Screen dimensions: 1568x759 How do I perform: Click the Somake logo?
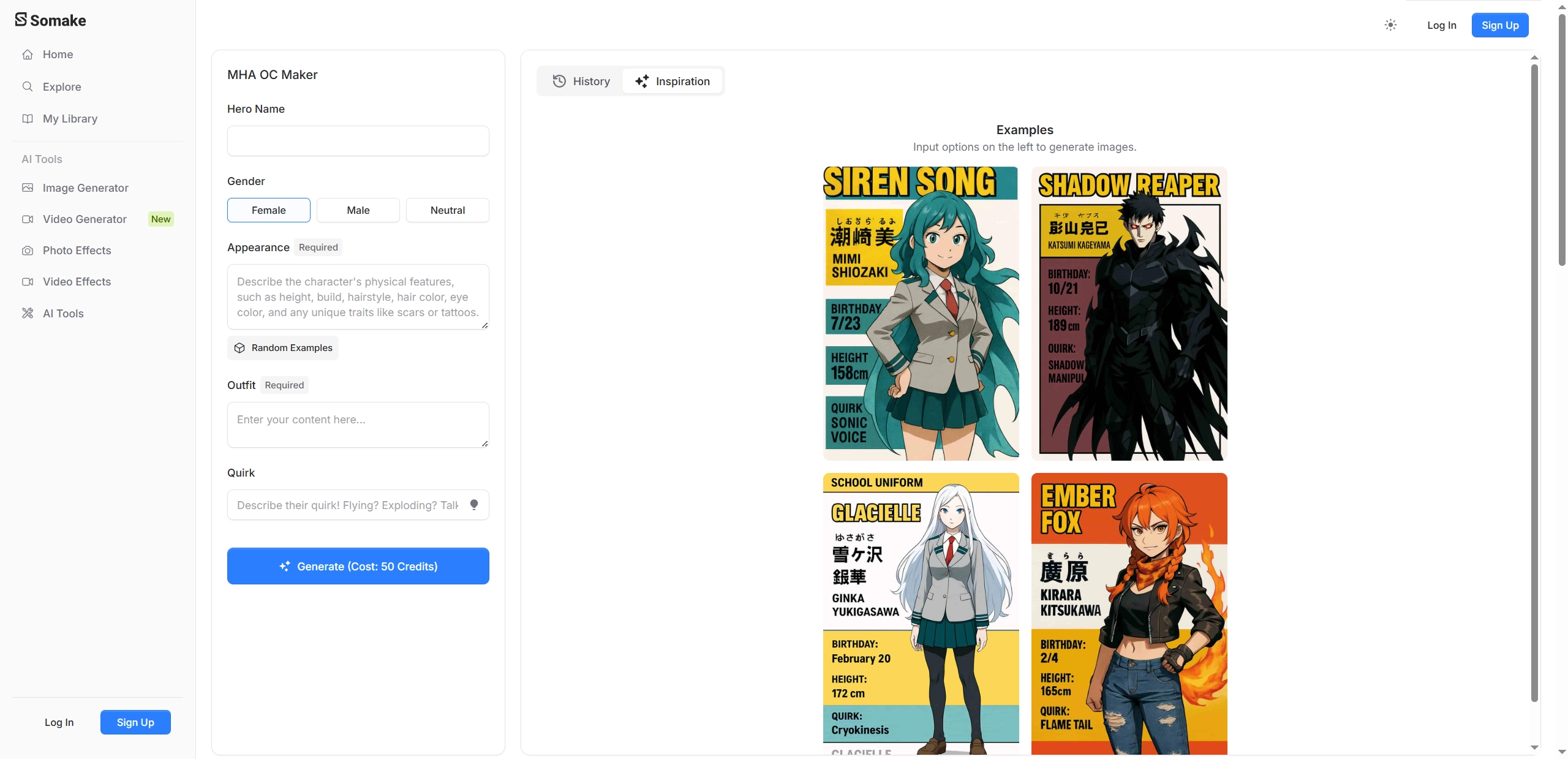click(50, 20)
